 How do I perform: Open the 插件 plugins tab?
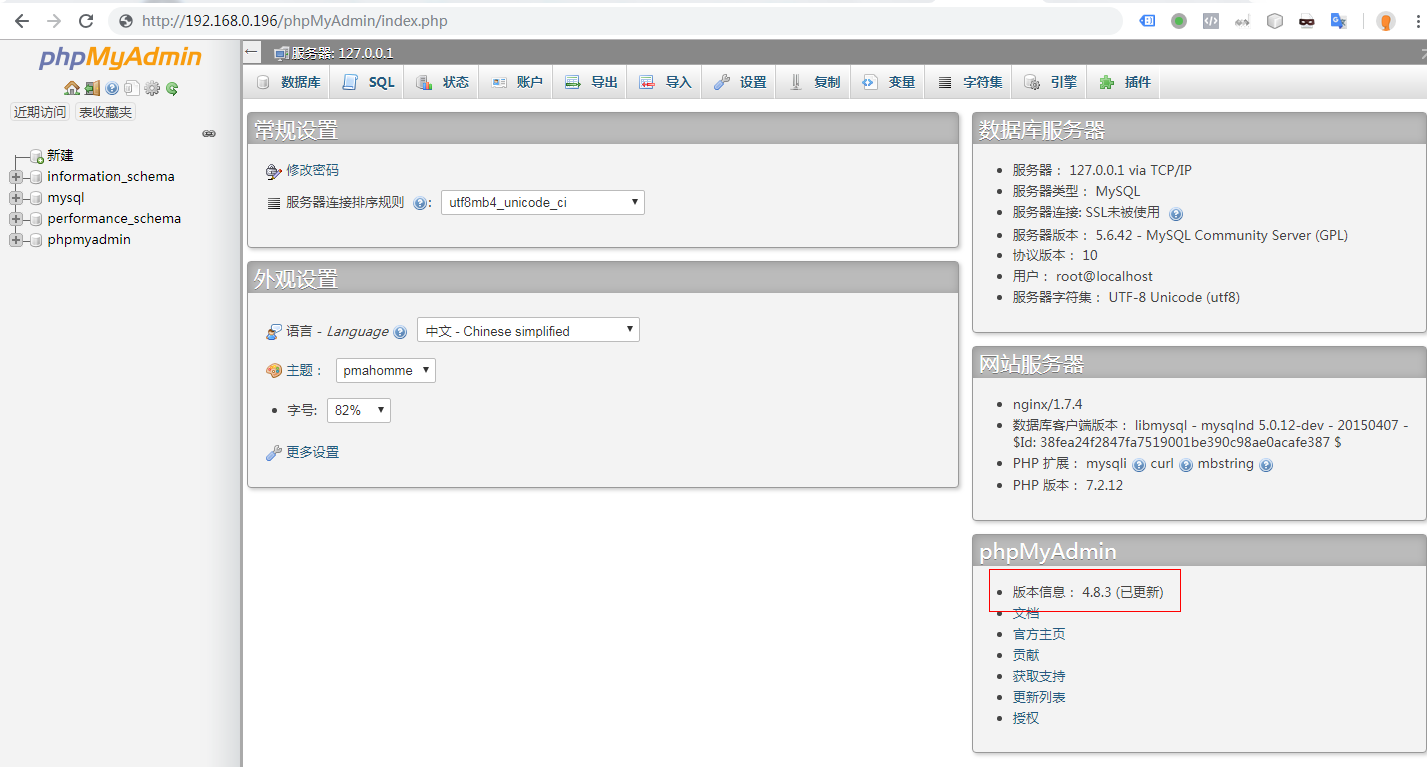pyautogui.click(x=1124, y=82)
